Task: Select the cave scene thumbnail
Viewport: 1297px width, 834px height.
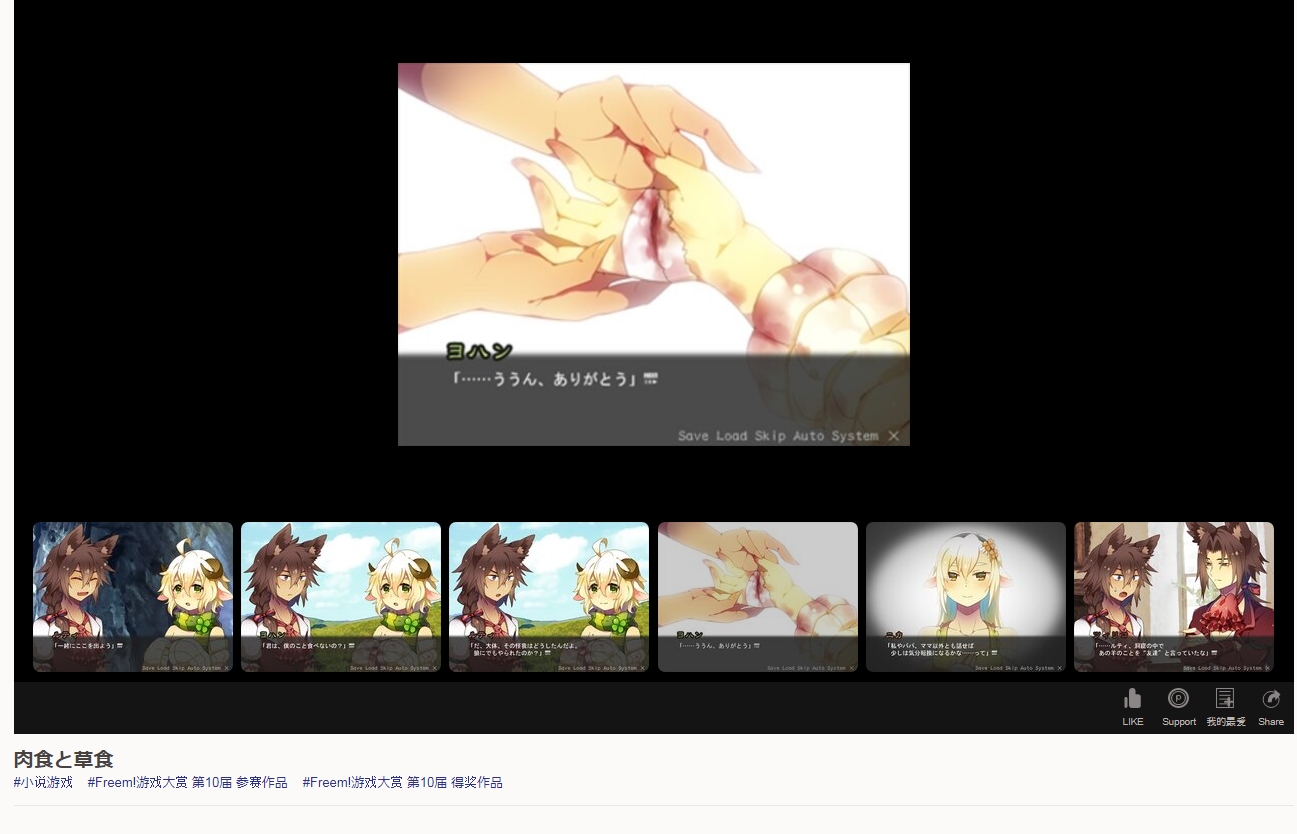Action: pos(133,597)
